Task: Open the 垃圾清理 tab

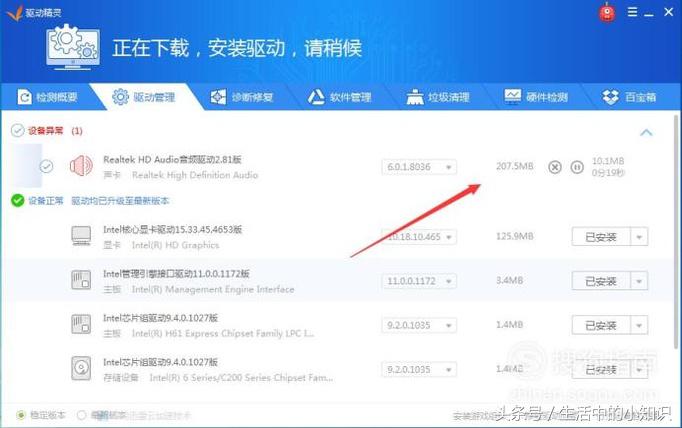Action: 438,97
